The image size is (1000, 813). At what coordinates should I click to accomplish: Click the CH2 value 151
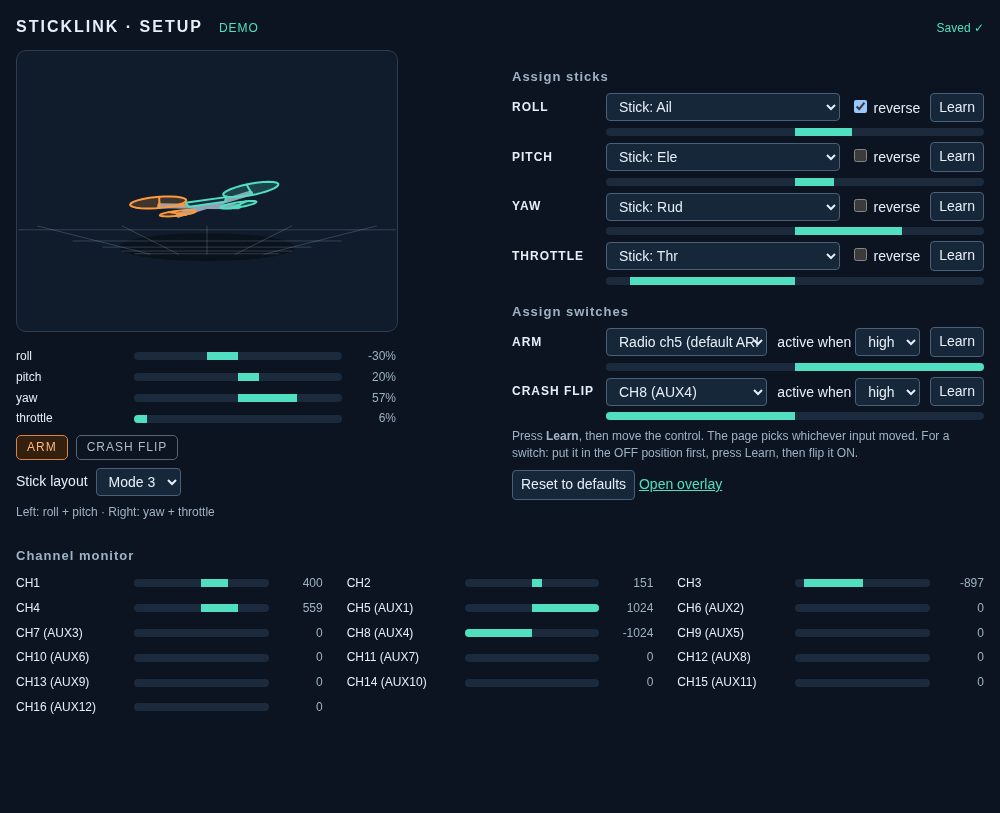pos(643,583)
